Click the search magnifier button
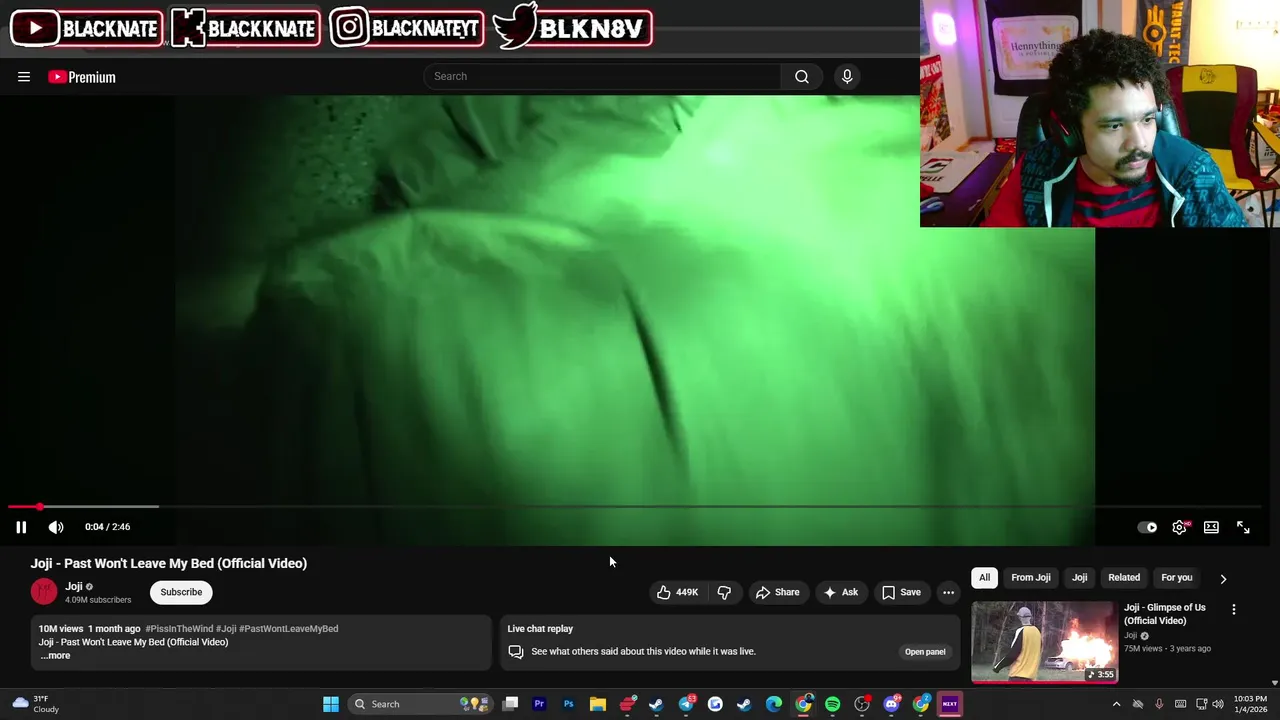The width and height of the screenshot is (1280, 720). [x=802, y=77]
